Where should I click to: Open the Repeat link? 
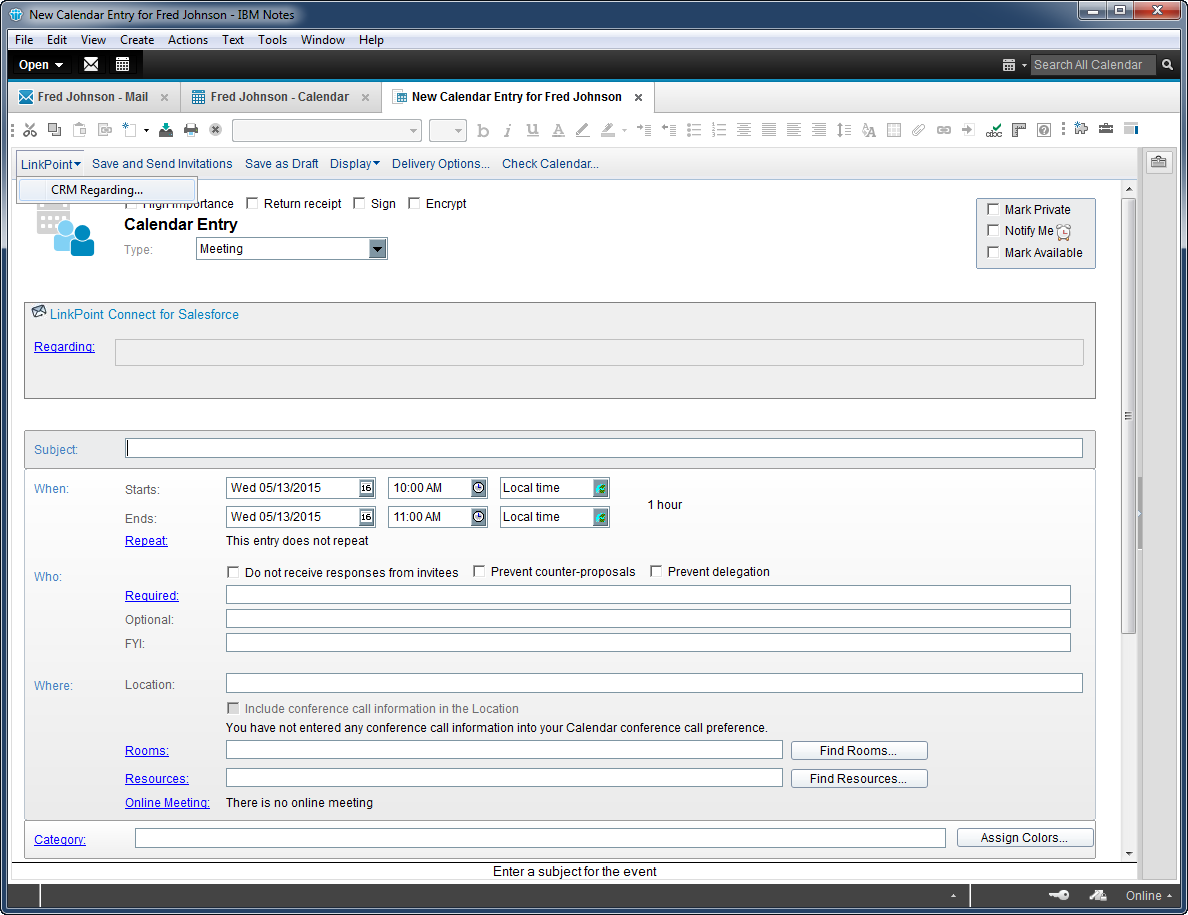[x=146, y=541]
